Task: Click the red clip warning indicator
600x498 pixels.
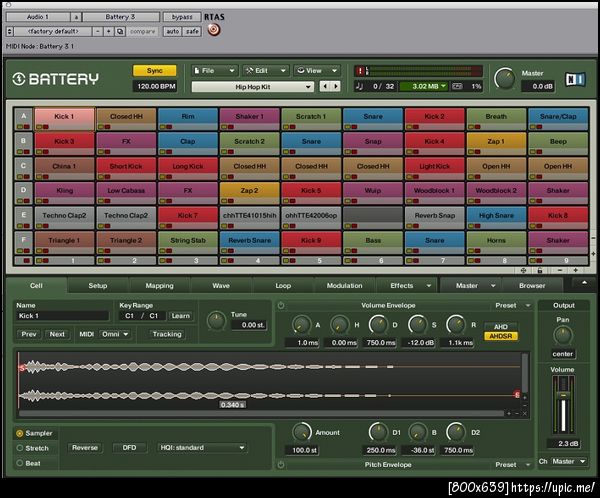Action: pos(360,71)
